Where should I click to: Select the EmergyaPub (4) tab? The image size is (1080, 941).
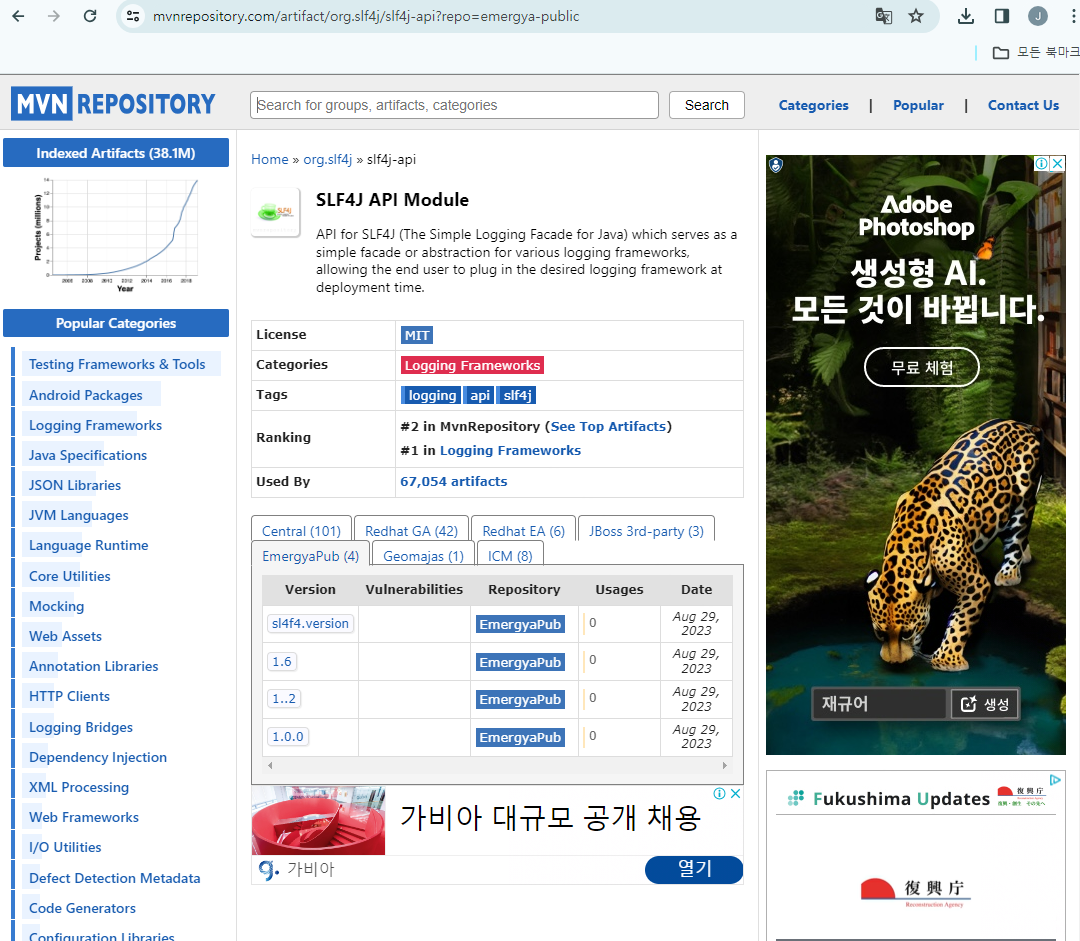[x=311, y=555]
